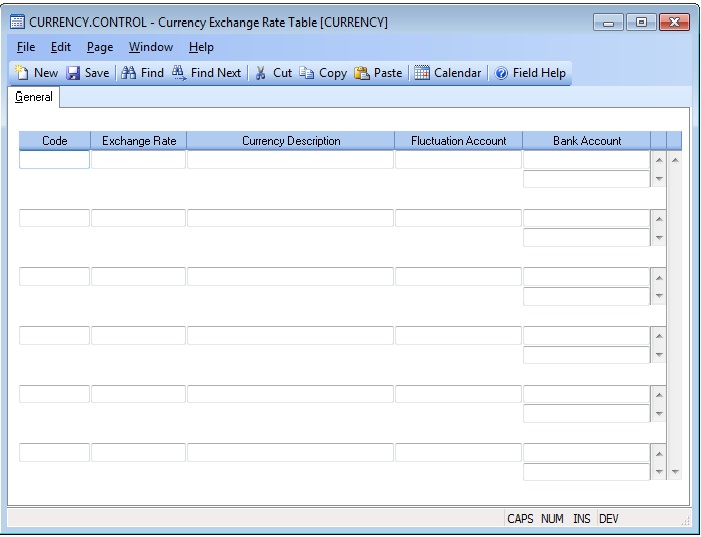Focus the fourth row Code field
This screenshot has width=701, height=537.
coord(55,335)
